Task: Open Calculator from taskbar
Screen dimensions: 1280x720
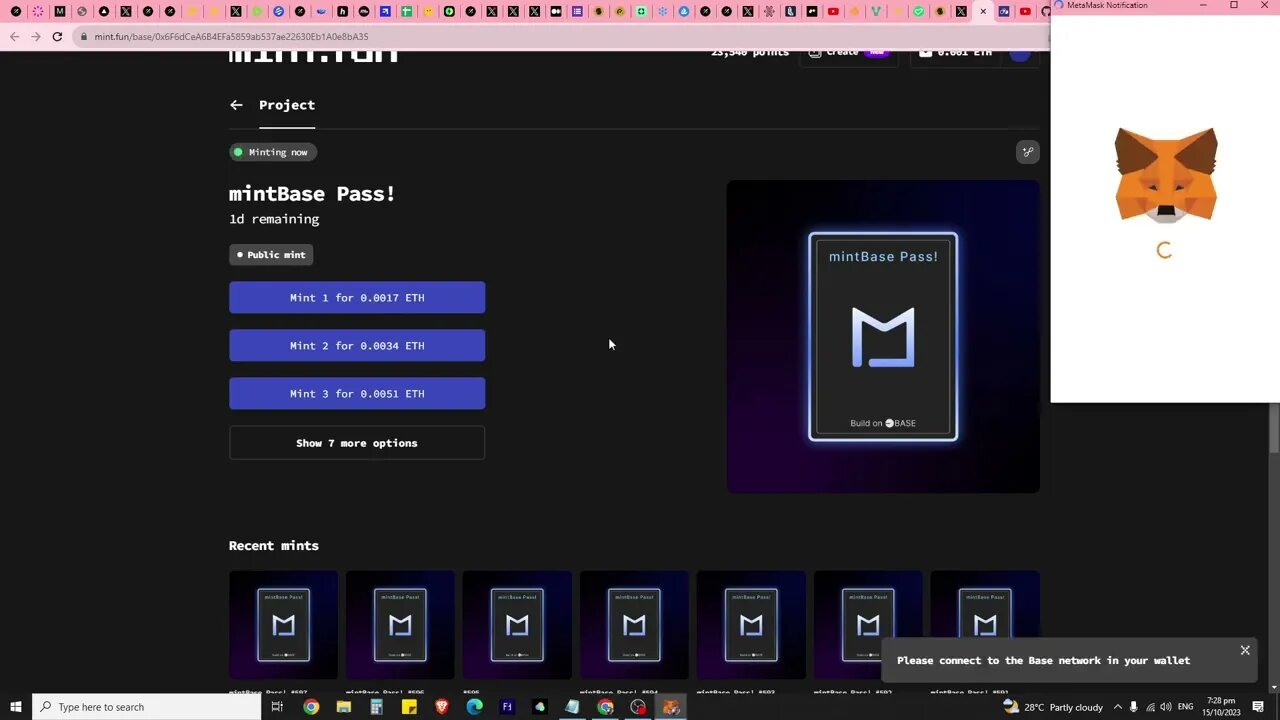Action: pyautogui.click(x=377, y=707)
